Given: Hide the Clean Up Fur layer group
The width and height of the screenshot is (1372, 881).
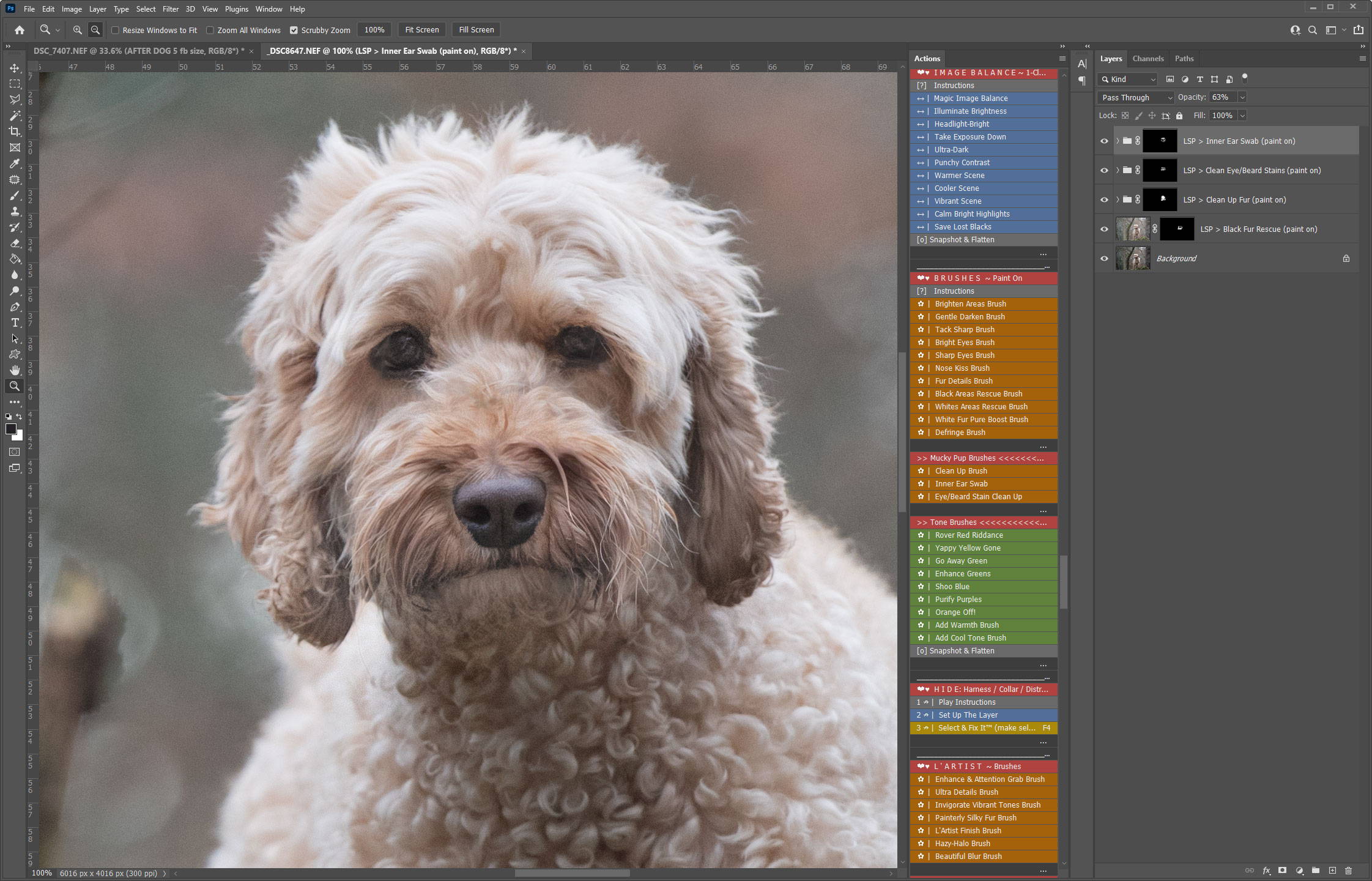Looking at the screenshot, I should click(1104, 200).
